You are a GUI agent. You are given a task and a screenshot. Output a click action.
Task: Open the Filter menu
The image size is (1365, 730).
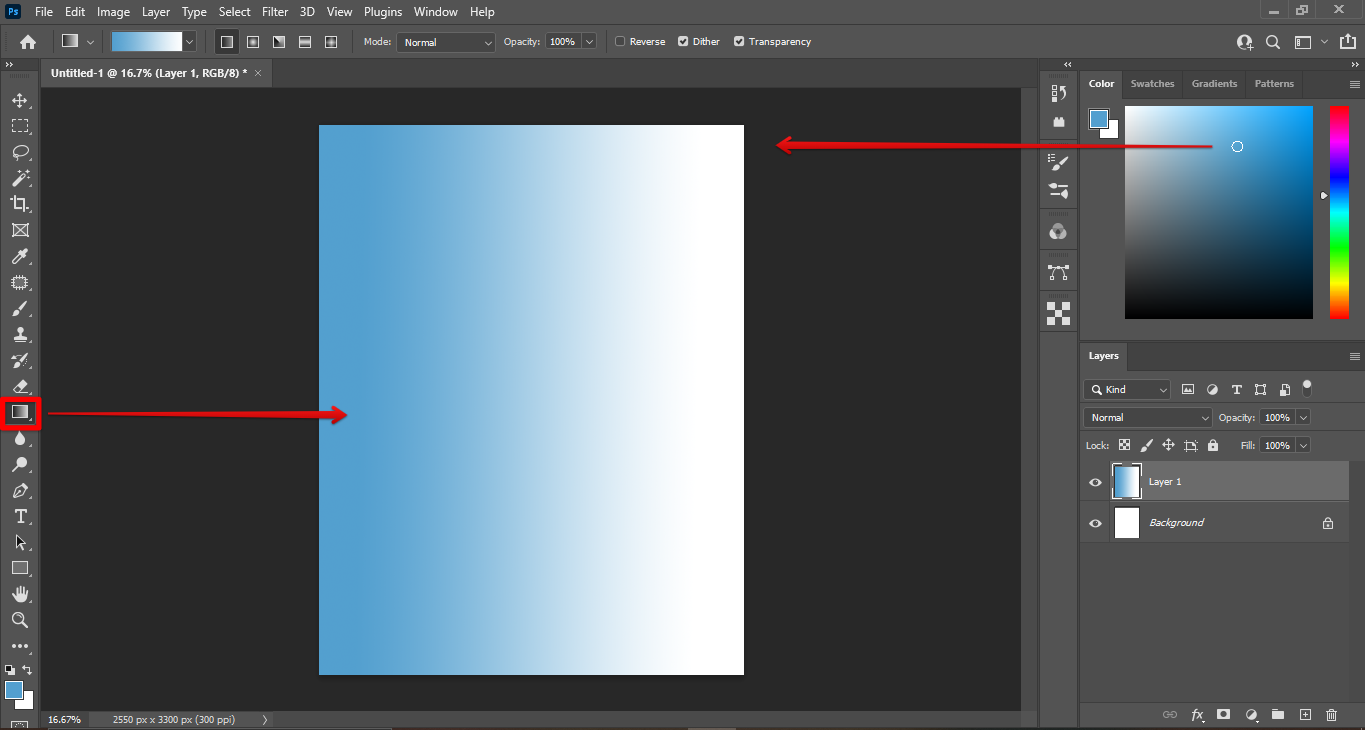coord(274,12)
